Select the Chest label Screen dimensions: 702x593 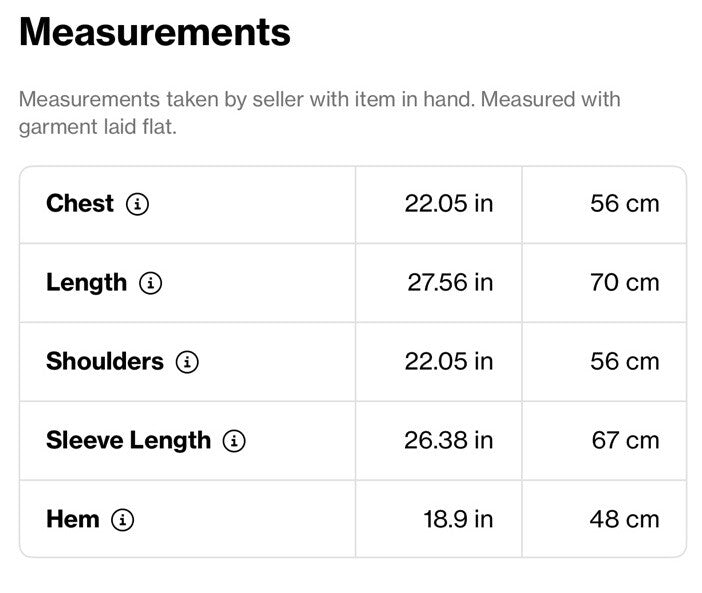pos(80,204)
